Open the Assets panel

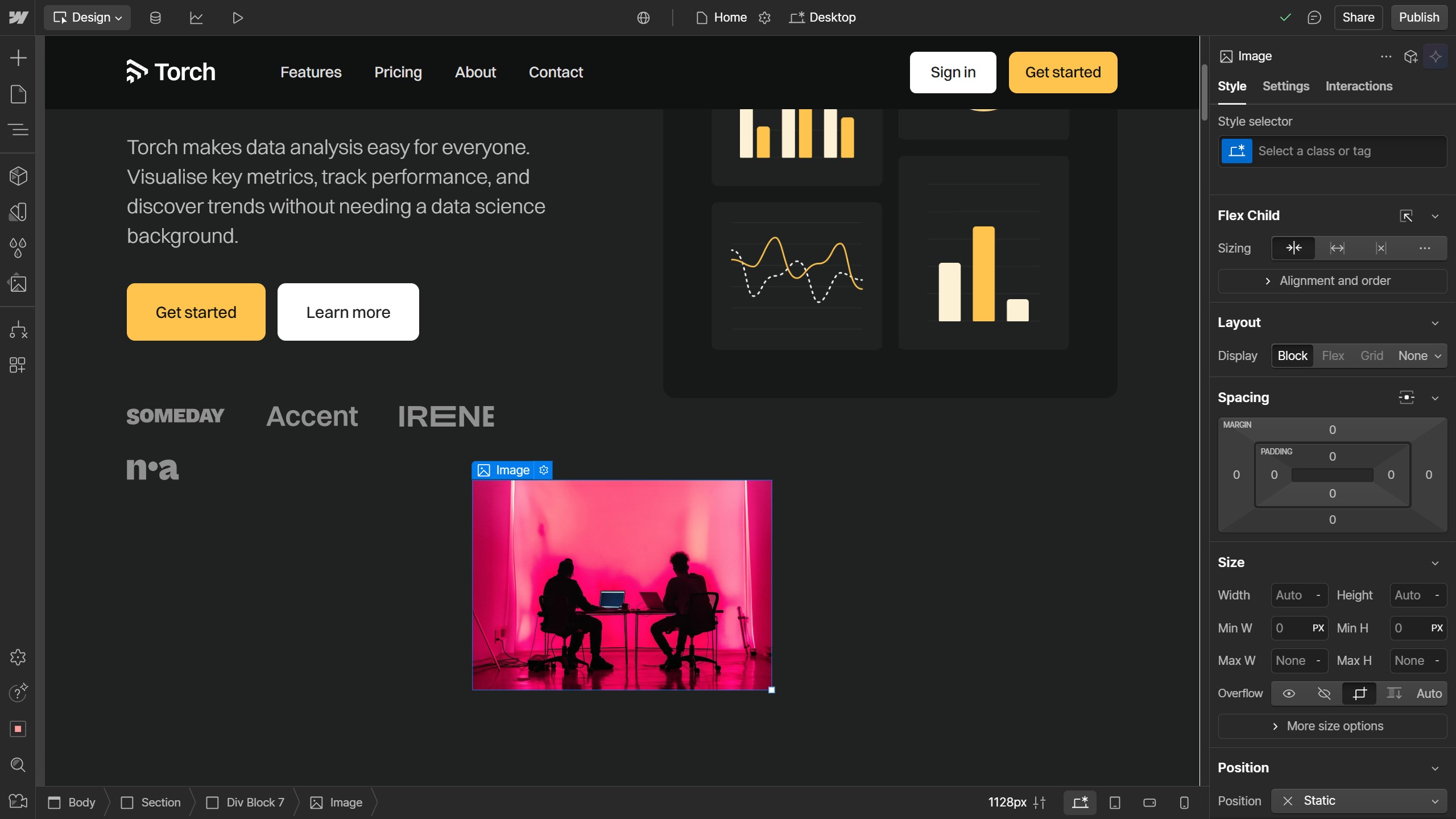[18, 283]
